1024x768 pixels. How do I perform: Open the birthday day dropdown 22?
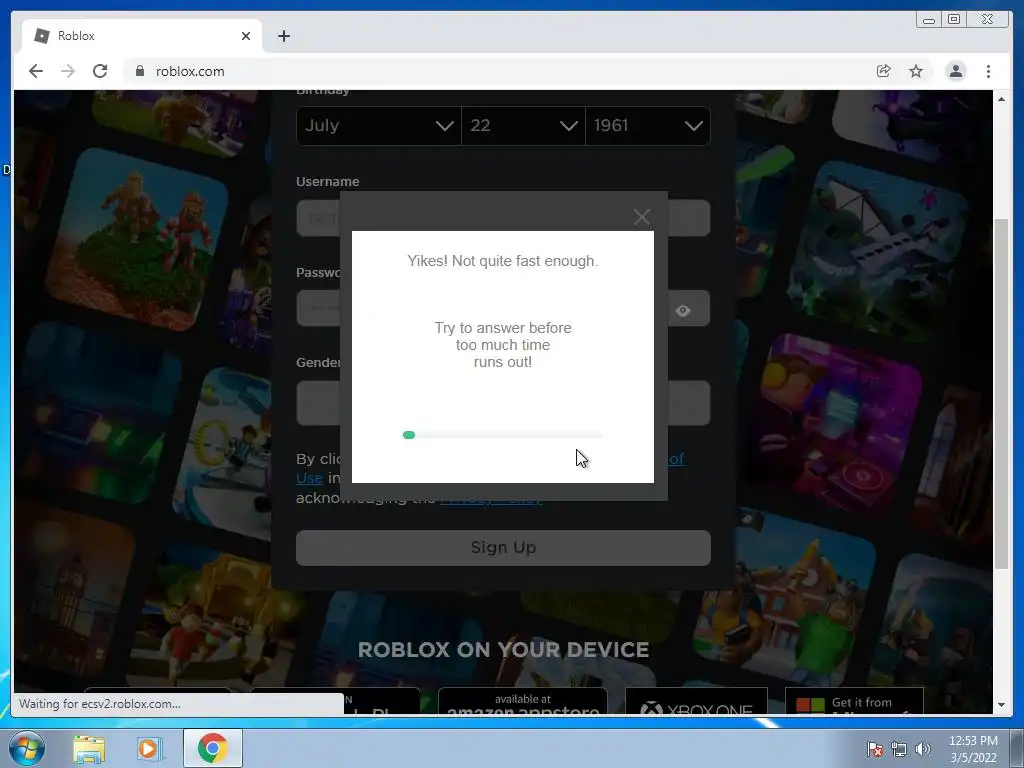[523, 125]
